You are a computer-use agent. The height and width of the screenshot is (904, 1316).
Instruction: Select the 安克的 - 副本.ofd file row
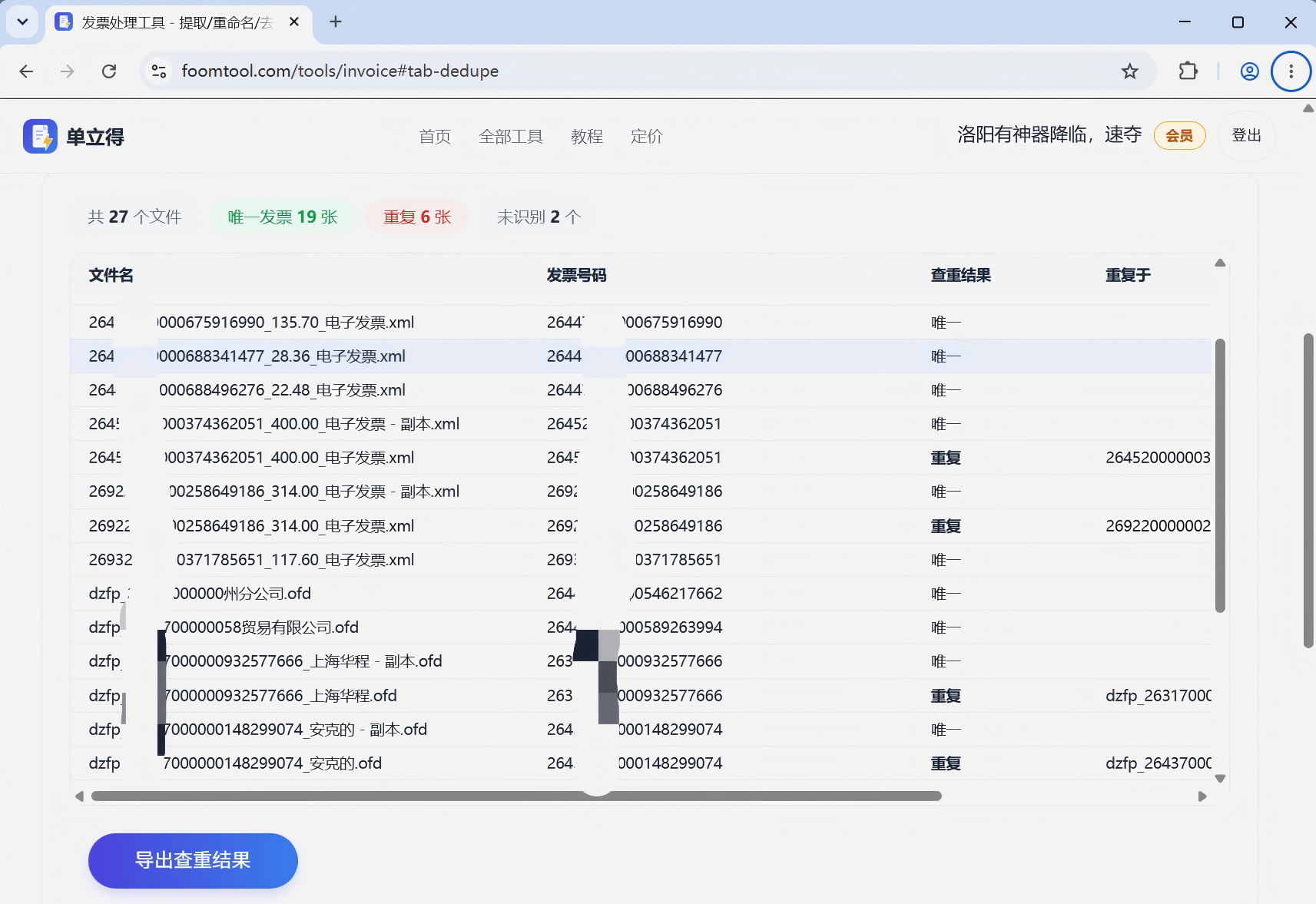tap(641, 730)
